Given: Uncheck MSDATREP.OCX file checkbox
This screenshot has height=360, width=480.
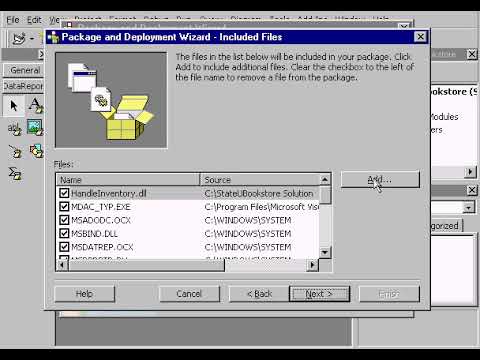Looking at the screenshot, I should pos(64,247).
